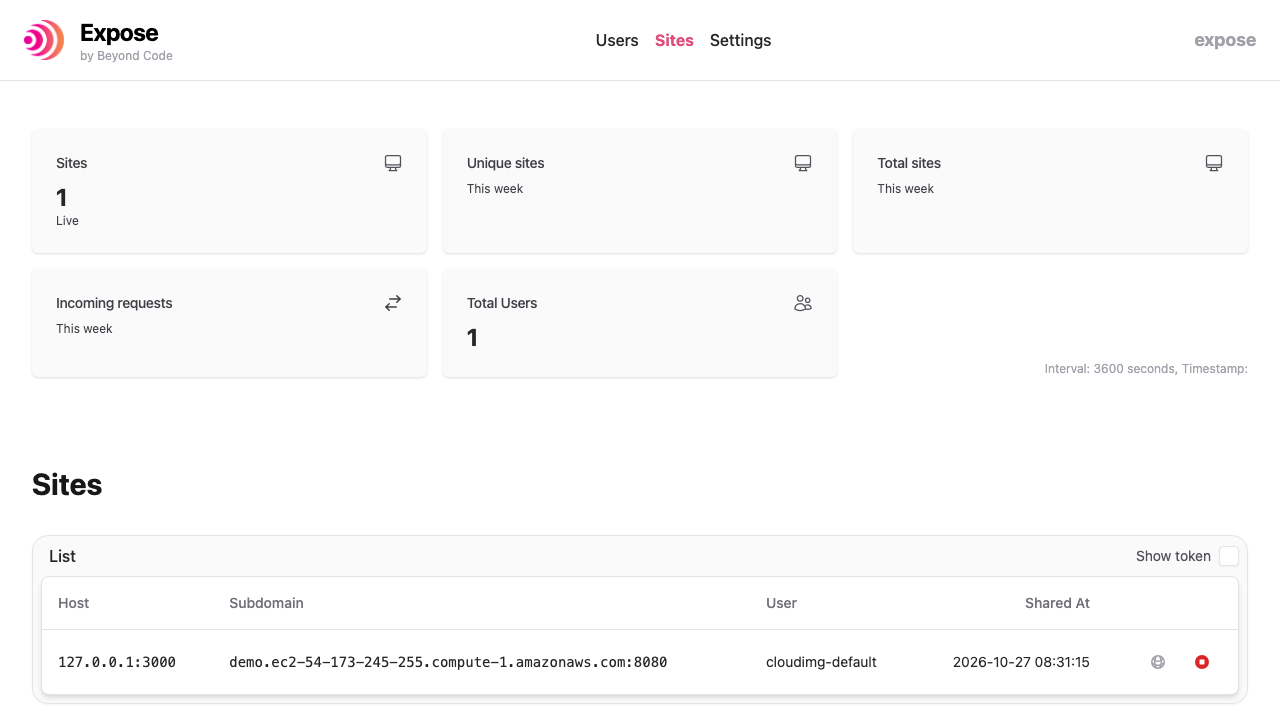1280x720 pixels.
Task: Click the shared time 2026-10-27 08:31:15
Action: [x=1021, y=662]
